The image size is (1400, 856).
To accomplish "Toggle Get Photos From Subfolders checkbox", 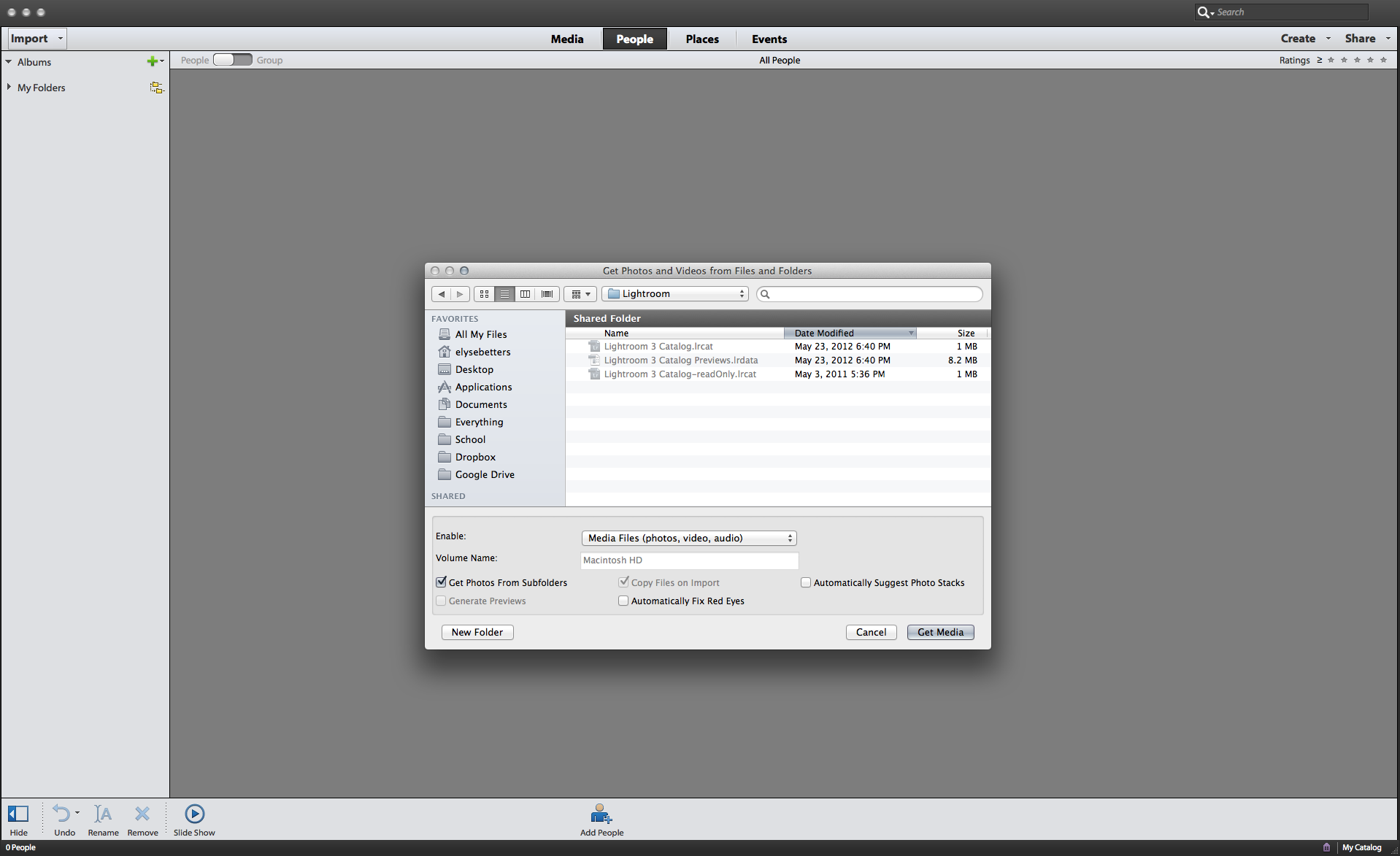I will coord(441,582).
